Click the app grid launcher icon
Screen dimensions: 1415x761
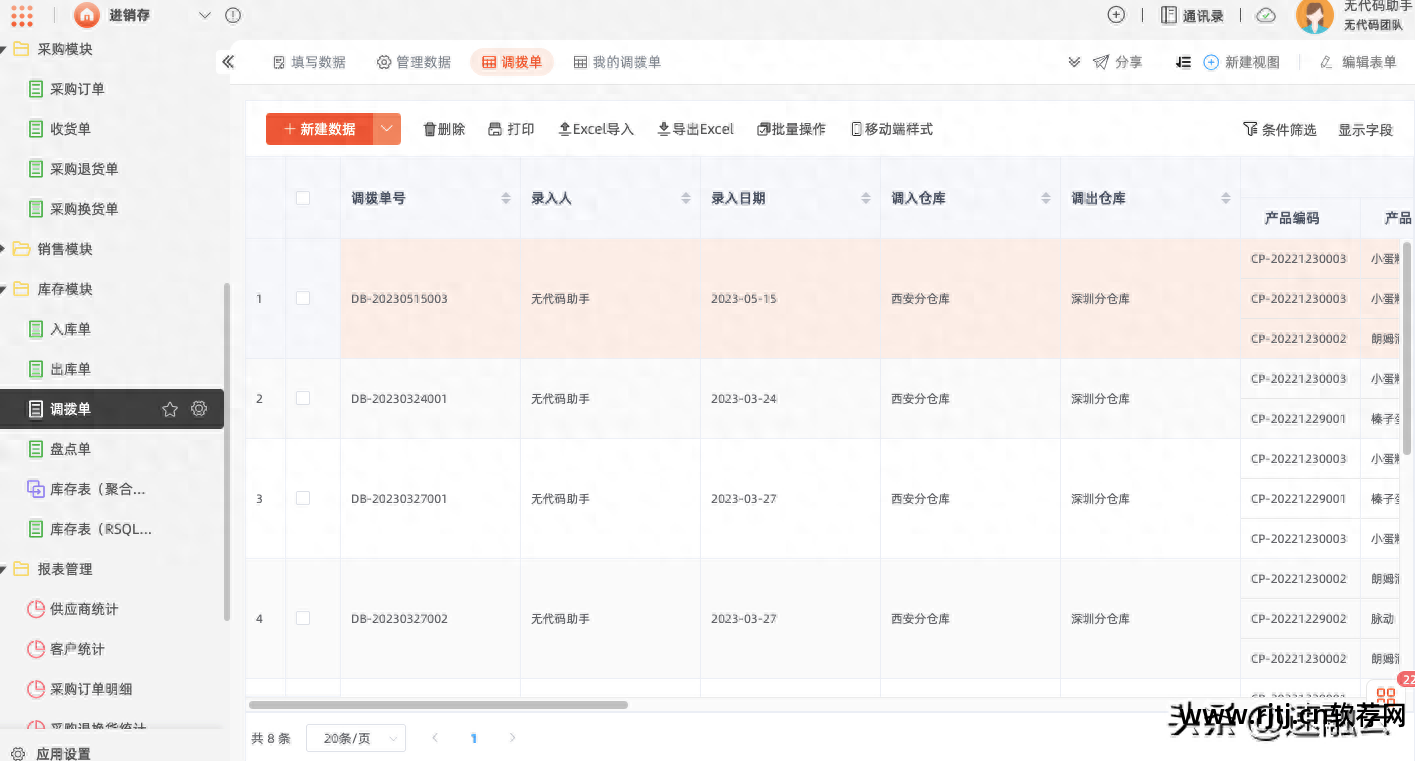click(22, 15)
